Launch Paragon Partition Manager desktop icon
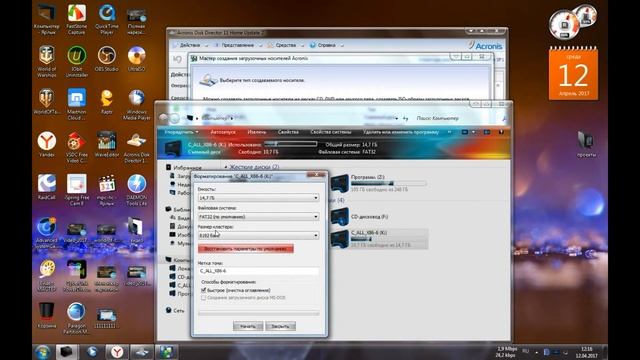 tap(77, 318)
